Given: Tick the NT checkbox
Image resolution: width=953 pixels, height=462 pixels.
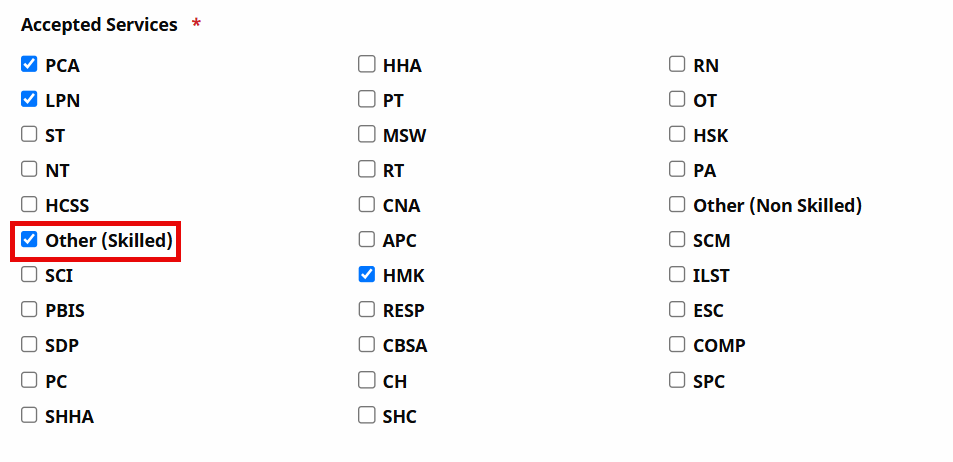Looking at the screenshot, I should [29, 170].
